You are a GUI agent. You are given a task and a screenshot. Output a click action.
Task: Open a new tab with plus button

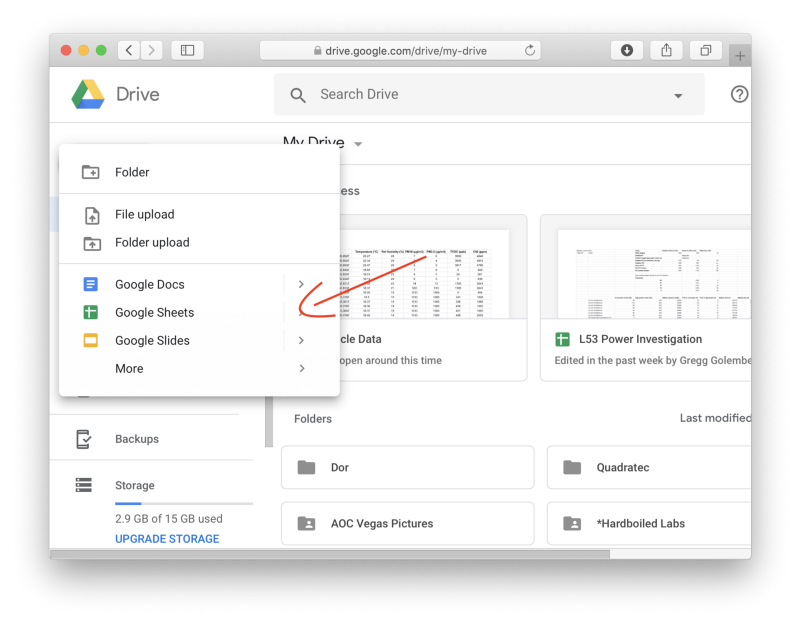[740, 56]
